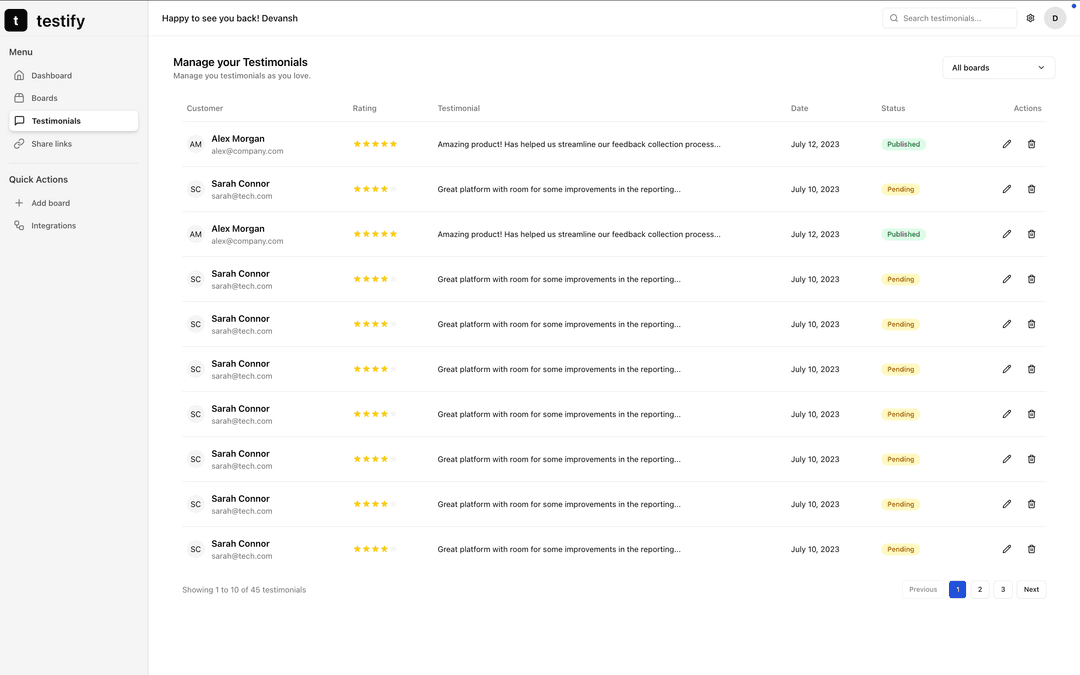
Task: Go to Share links page
Action: pos(51,143)
